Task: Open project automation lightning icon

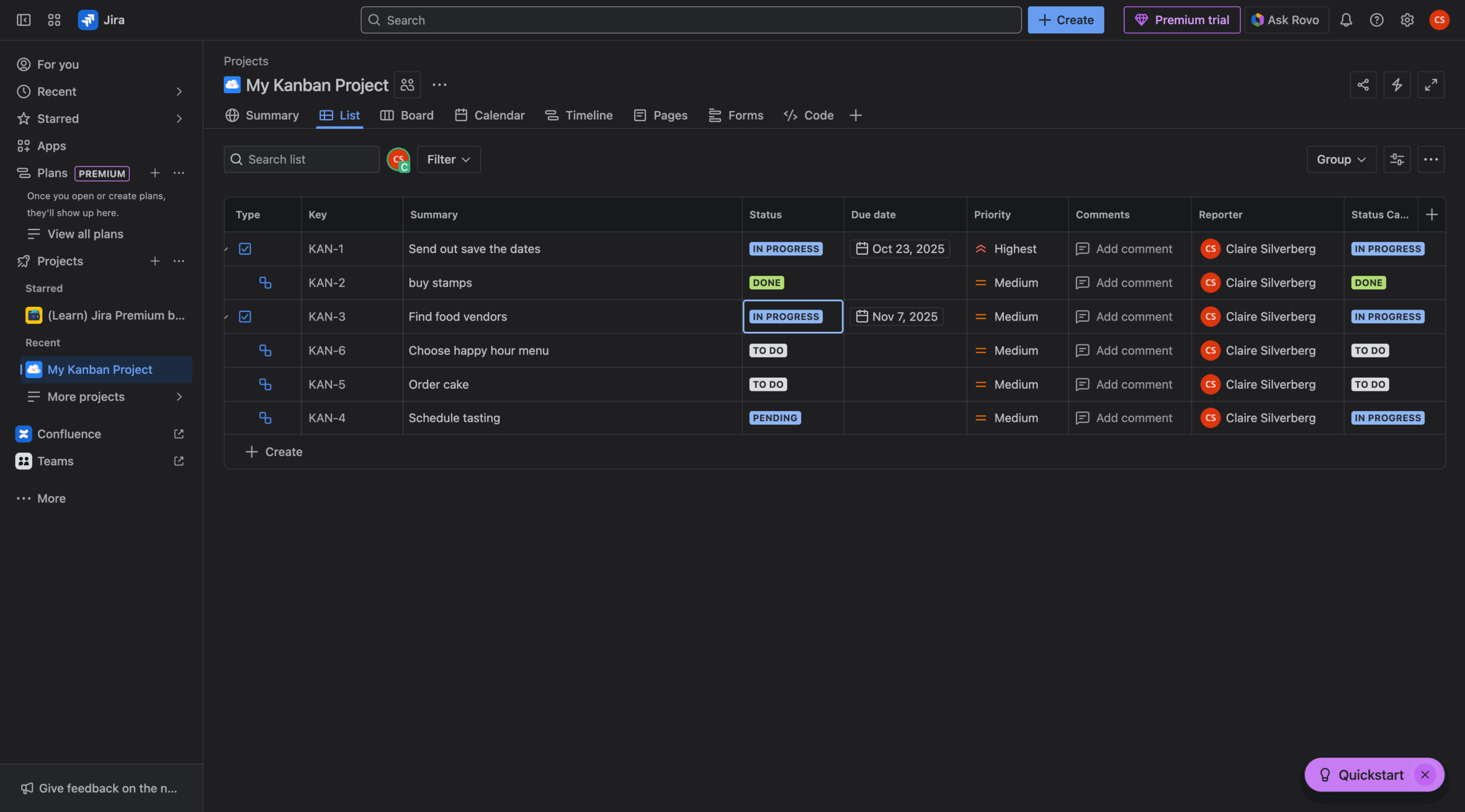Action: point(1397,84)
